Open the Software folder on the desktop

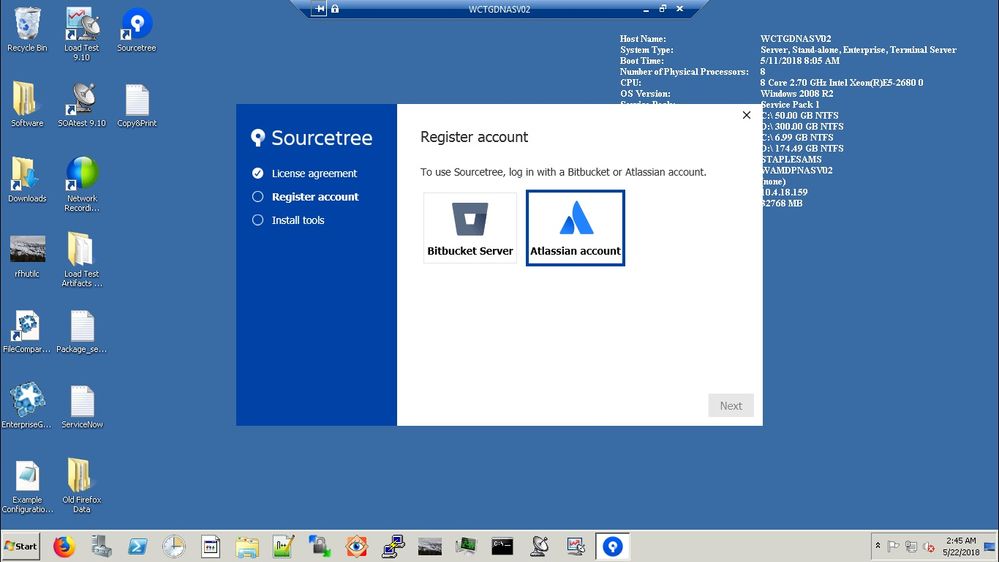(27, 105)
